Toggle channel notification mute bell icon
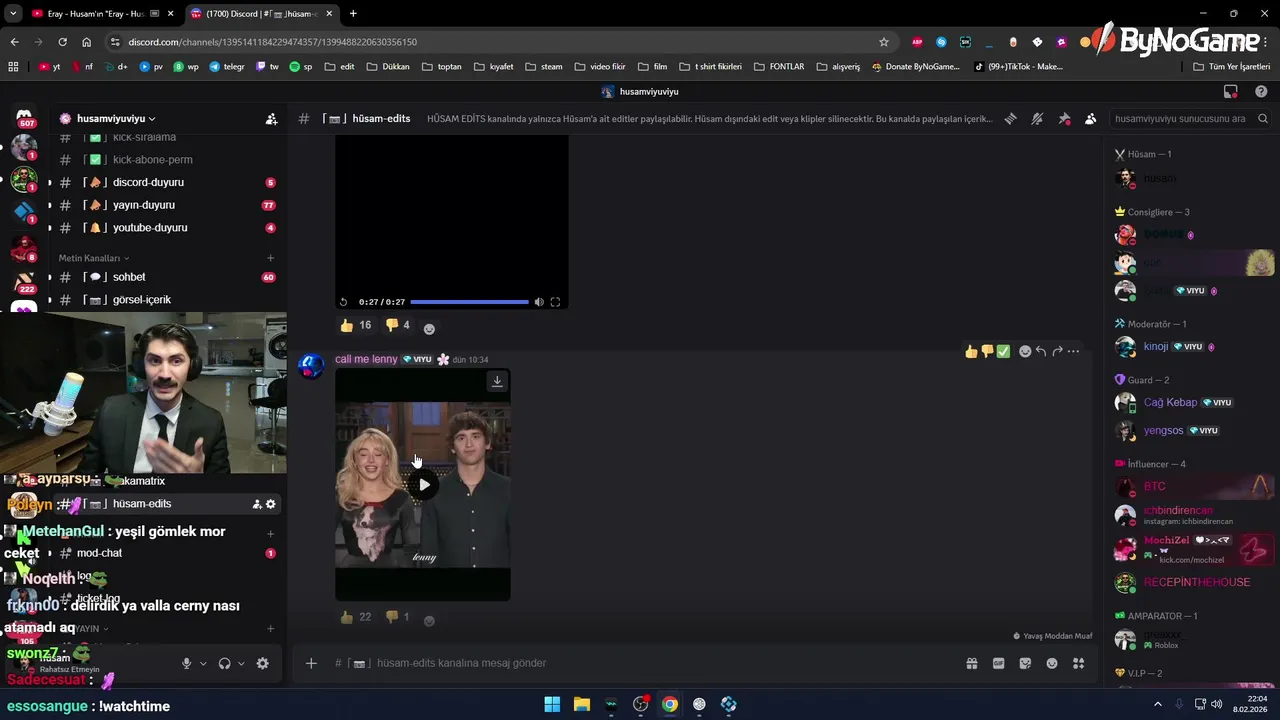 click(1037, 118)
